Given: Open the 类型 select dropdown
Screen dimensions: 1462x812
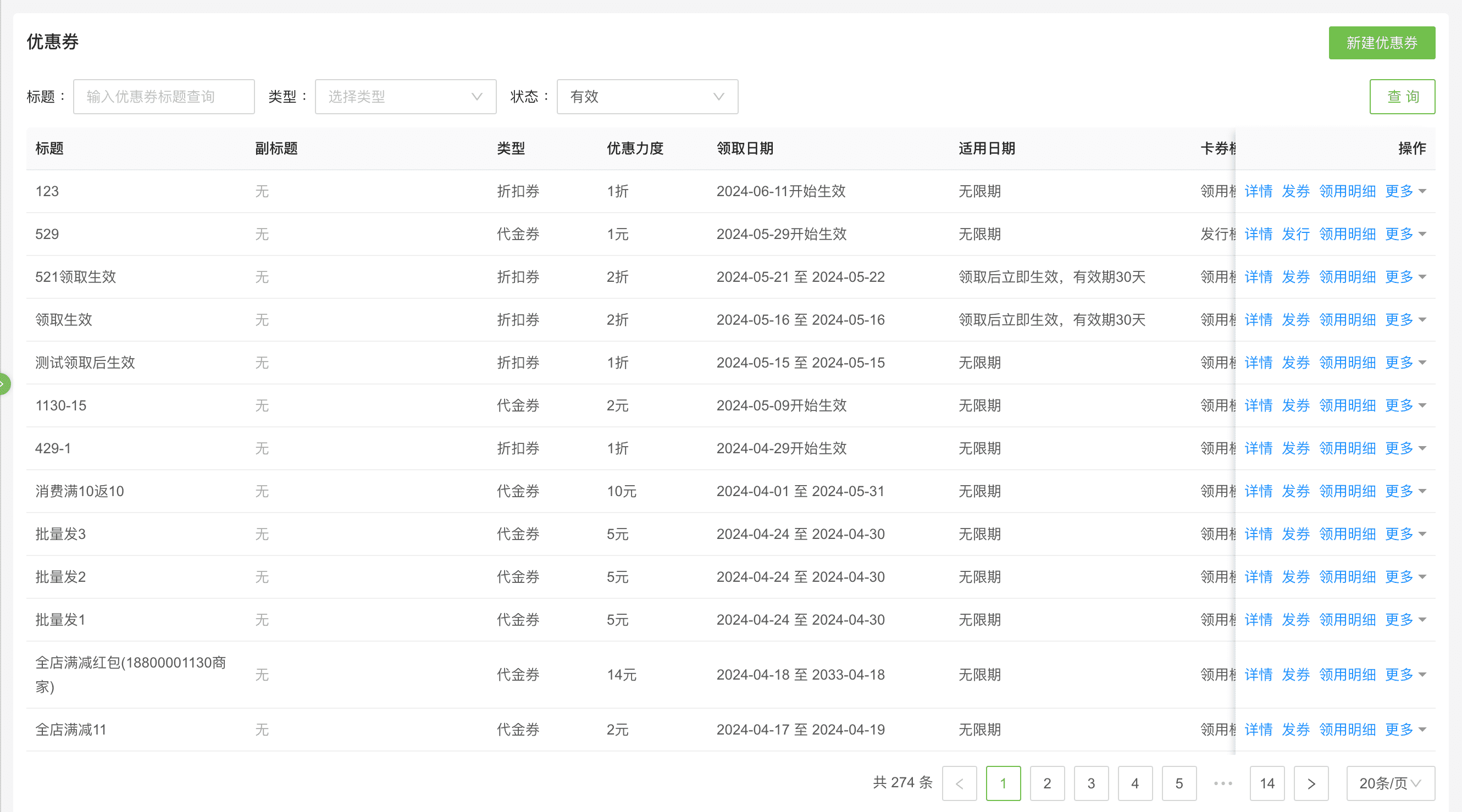Looking at the screenshot, I should coord(405,97).
